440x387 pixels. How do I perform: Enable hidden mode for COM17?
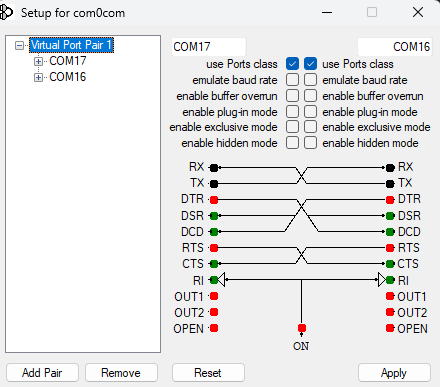(x=292, y=143)
